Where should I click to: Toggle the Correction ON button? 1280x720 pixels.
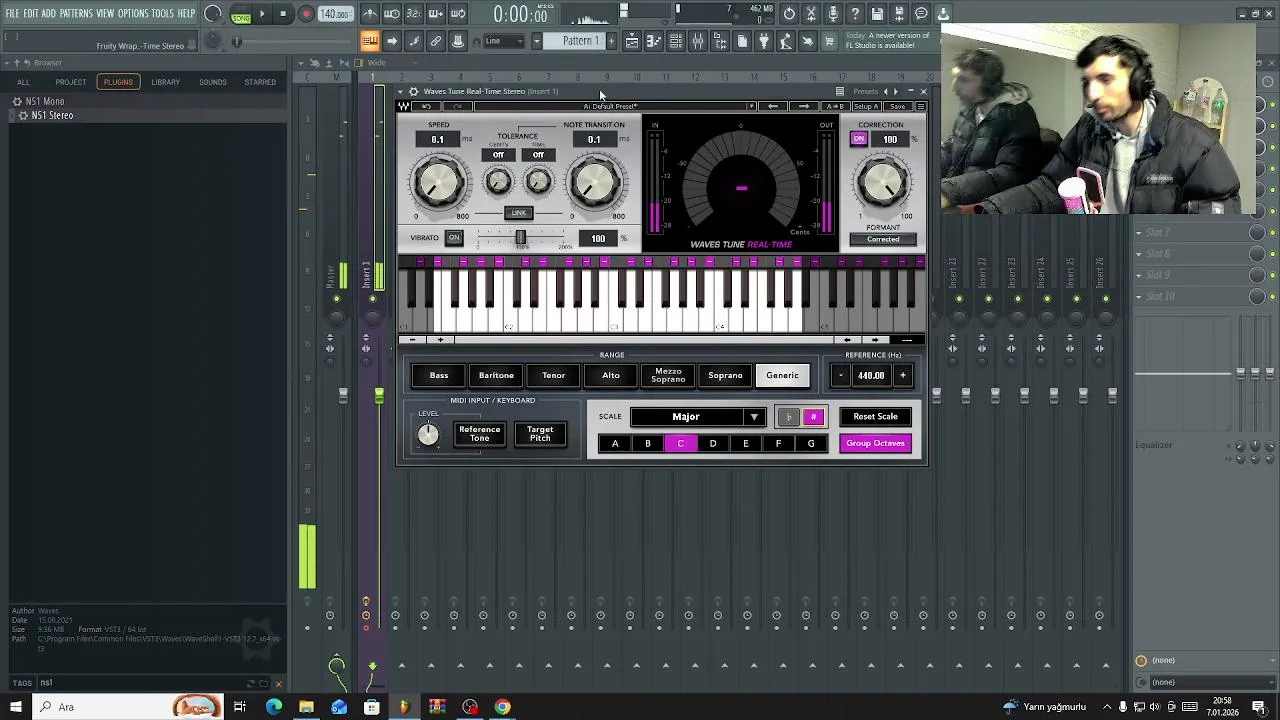click(x=858, y=139)
